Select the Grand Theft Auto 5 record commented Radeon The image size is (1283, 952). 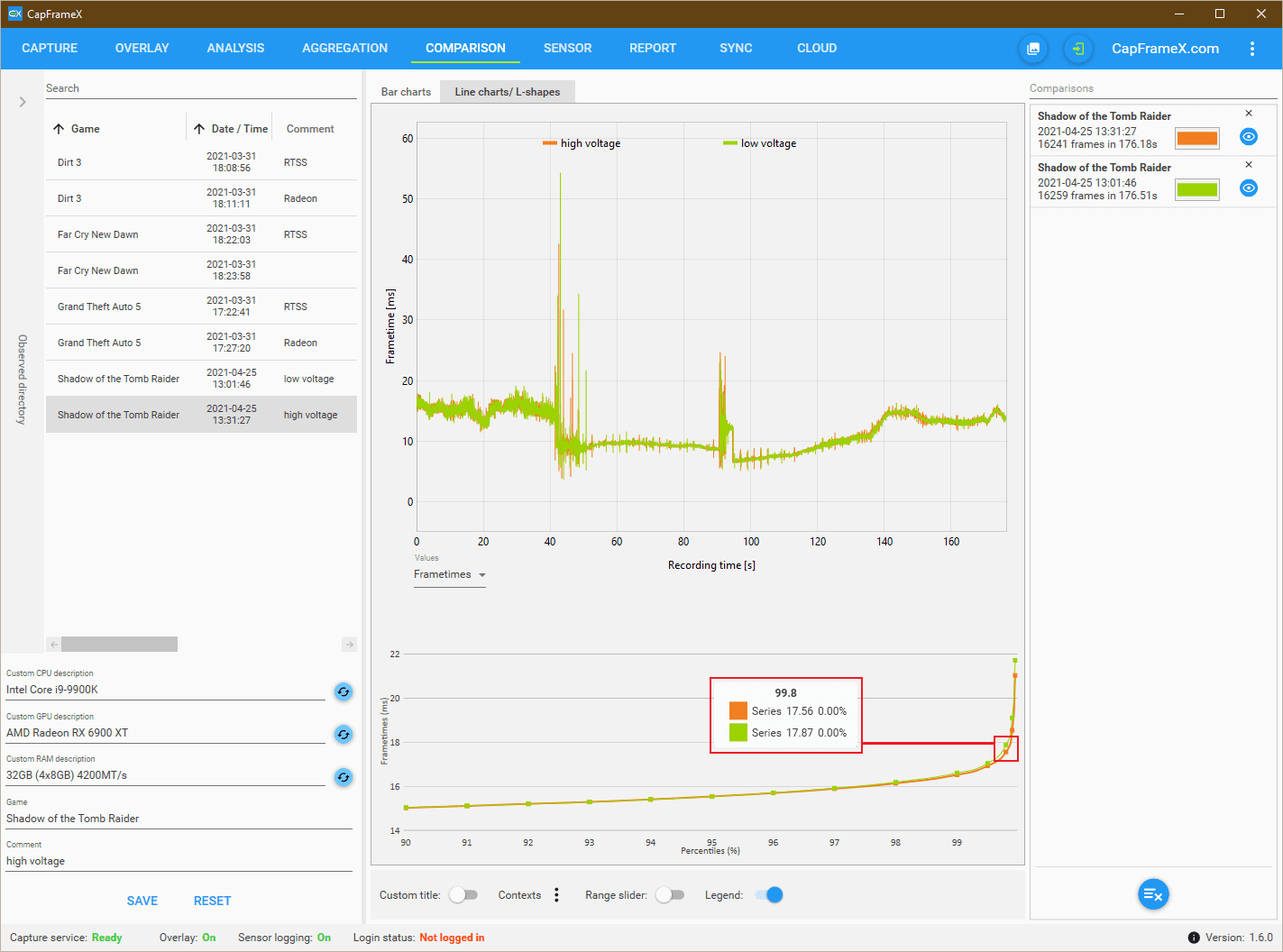[x=201, y=343]
